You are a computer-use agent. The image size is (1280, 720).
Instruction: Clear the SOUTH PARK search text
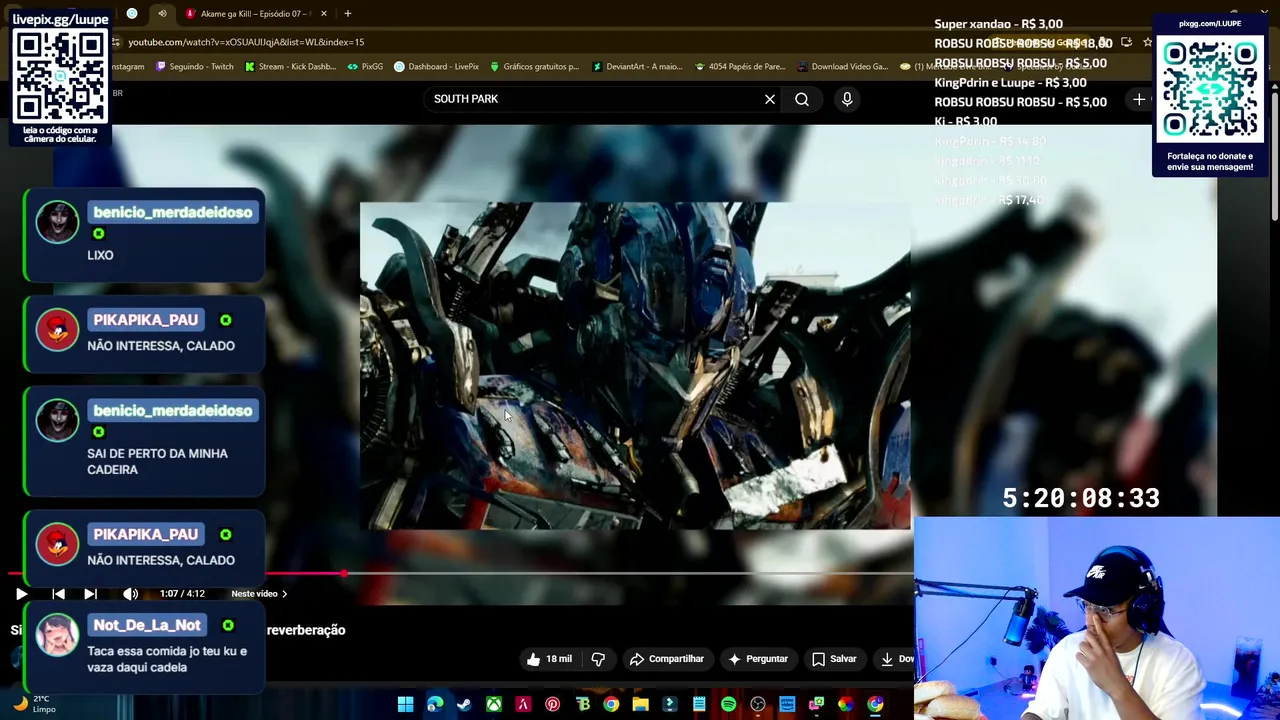pyautogui.click(x=770, y=99)
